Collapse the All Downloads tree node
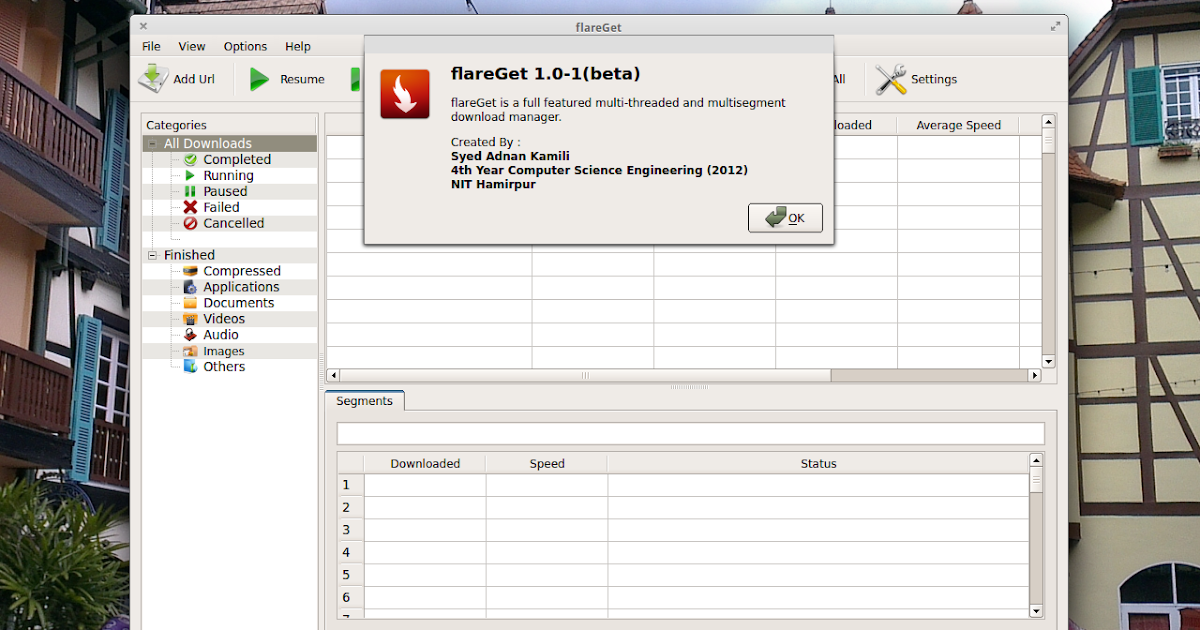This screenshot has width=1200, height=630. pyautogui.click(x=153, y=144)
